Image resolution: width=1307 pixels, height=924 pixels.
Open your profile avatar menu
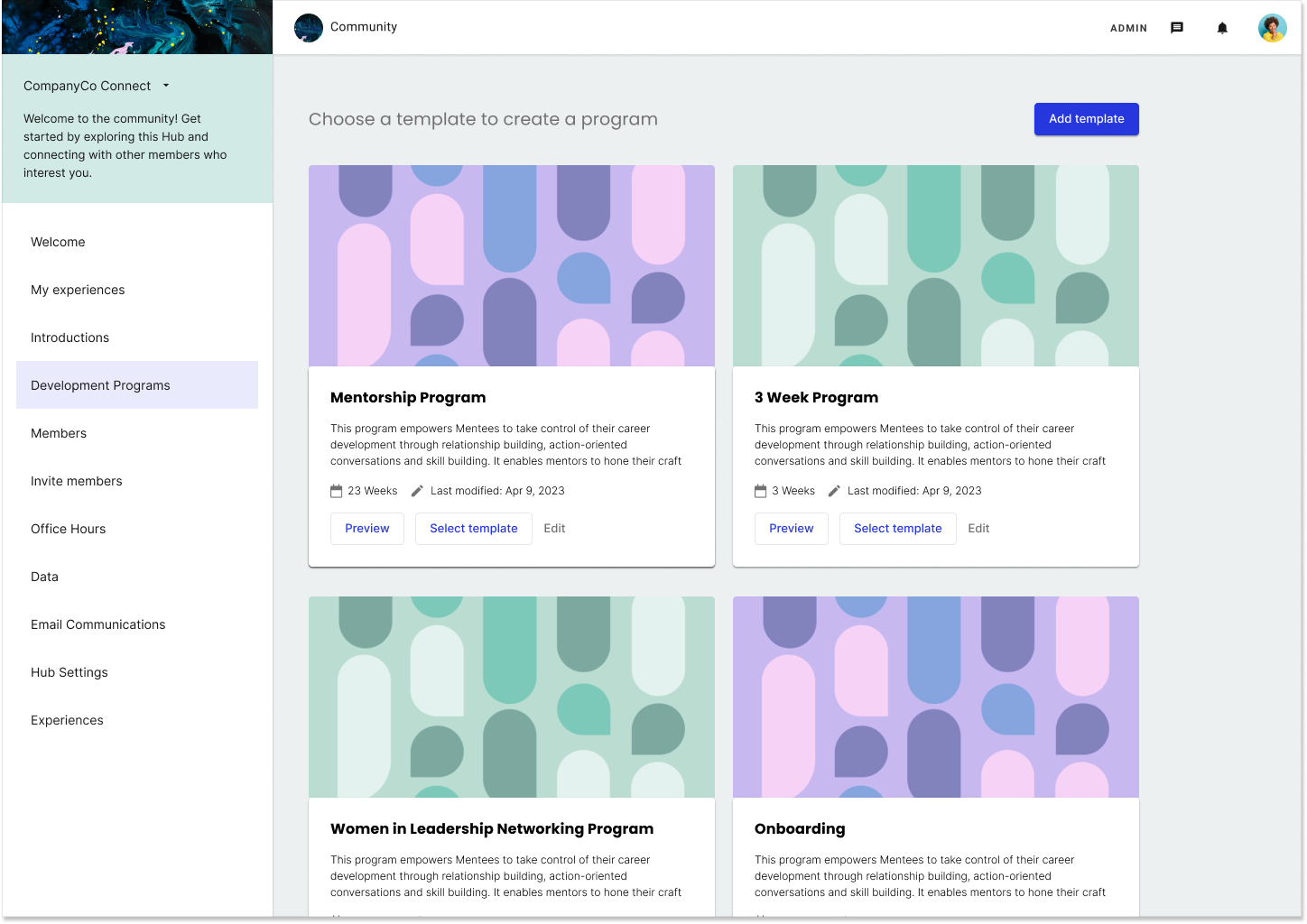tap(1272, 27)
